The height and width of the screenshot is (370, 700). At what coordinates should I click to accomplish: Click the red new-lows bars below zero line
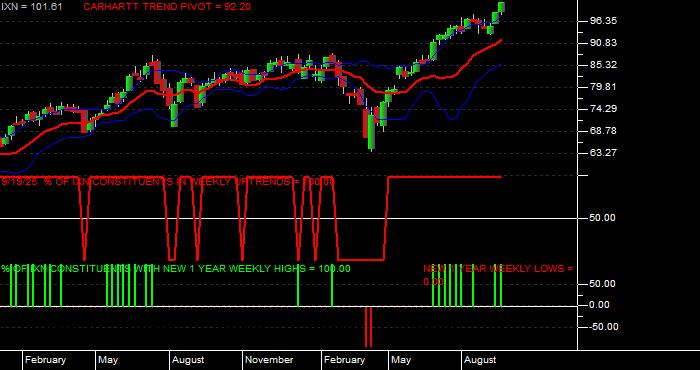pos(368,327)
